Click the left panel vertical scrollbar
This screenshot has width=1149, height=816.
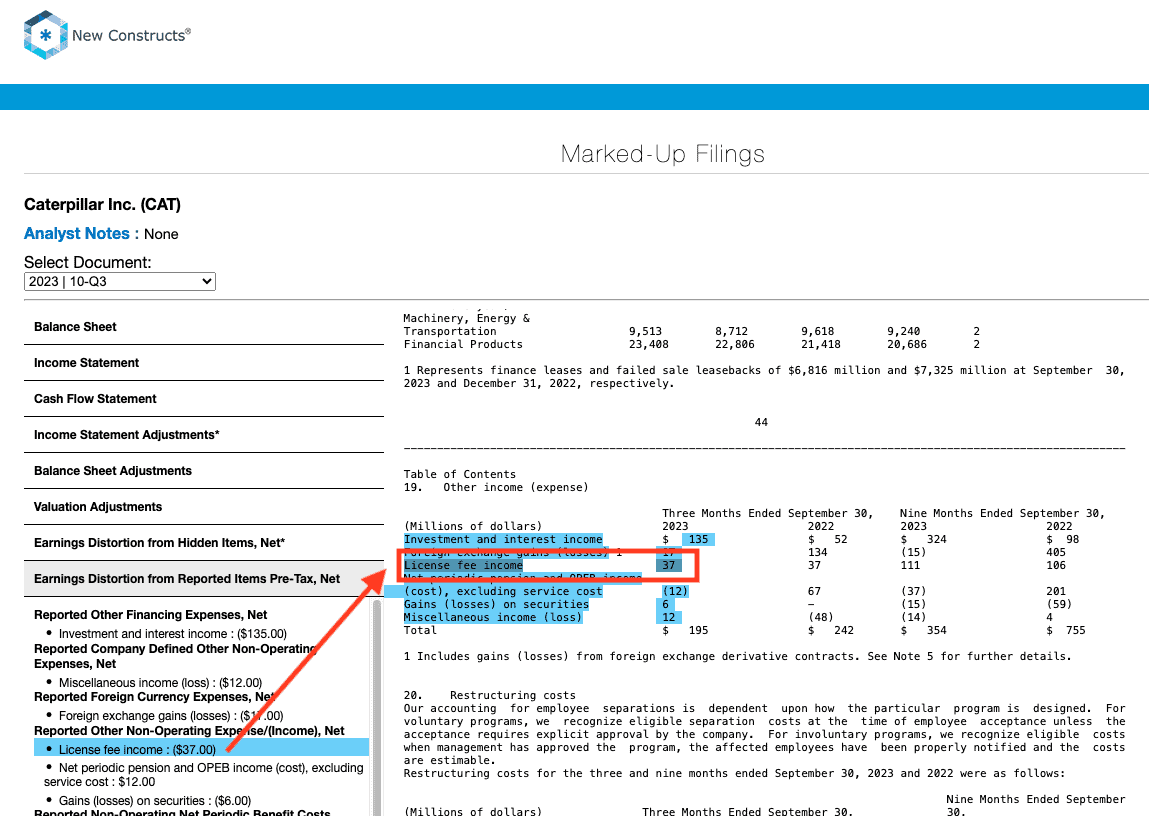click(377, 708)
